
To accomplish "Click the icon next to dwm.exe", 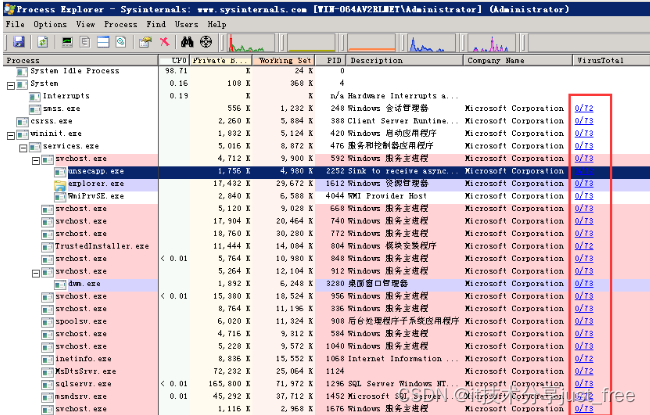I will (x=60, y=284).
